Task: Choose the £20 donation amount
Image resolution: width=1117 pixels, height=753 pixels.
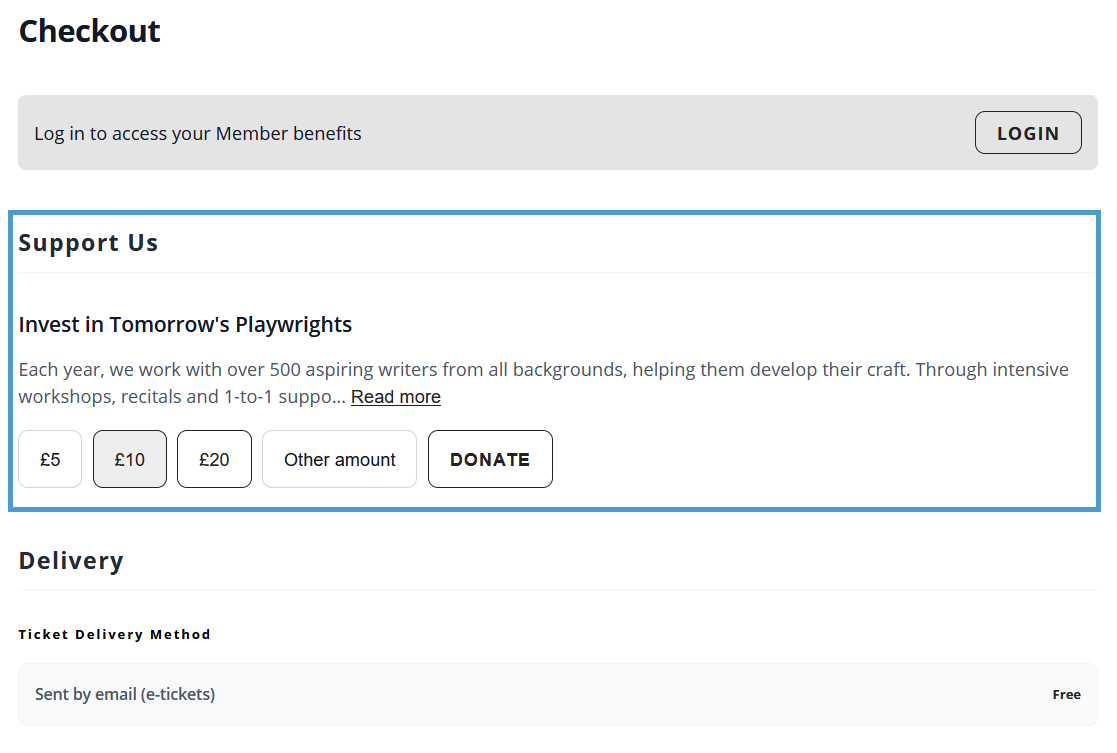Action: tap(214, 459)
